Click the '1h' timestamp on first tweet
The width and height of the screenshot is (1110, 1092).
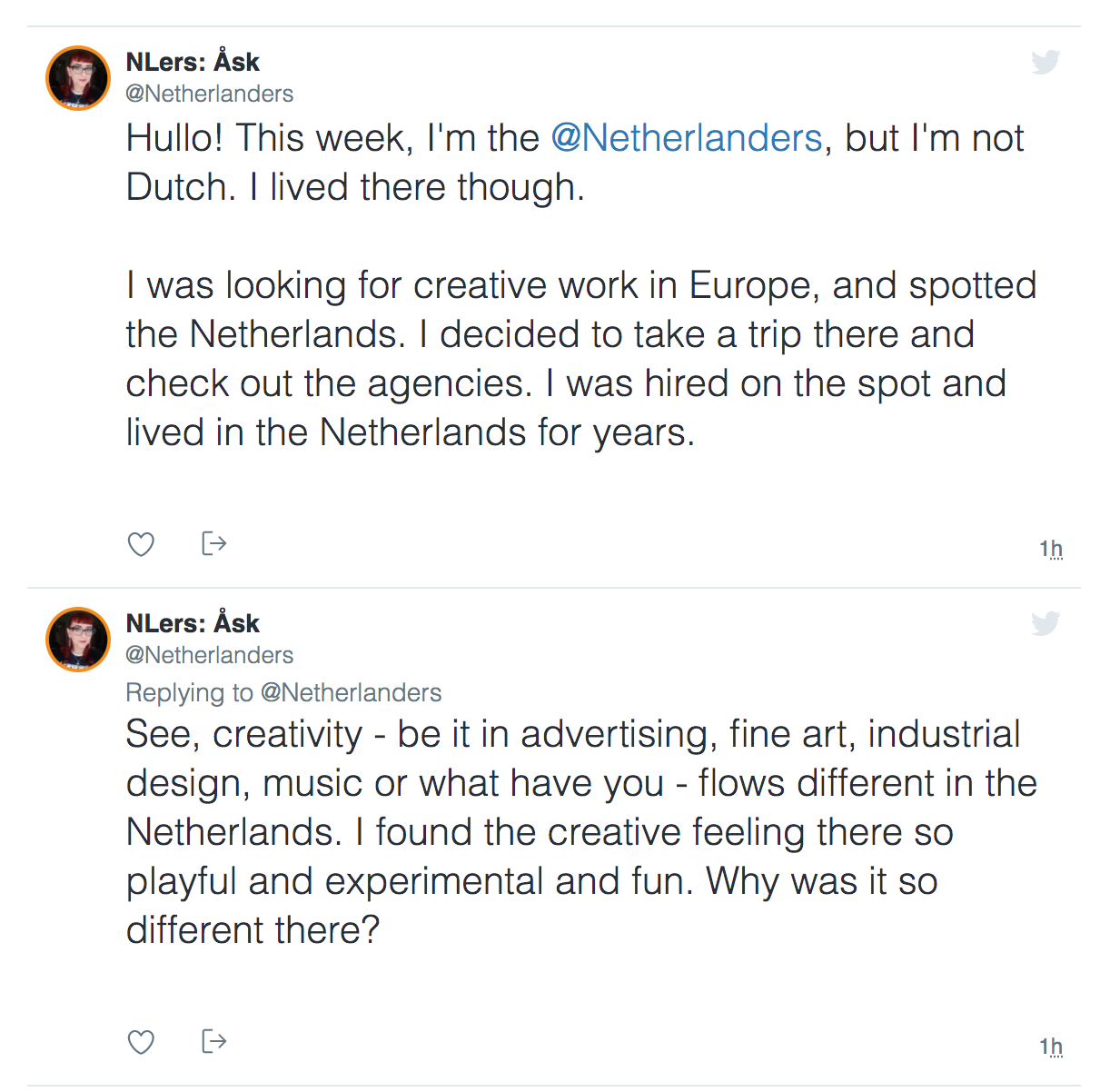(1051, 549)
